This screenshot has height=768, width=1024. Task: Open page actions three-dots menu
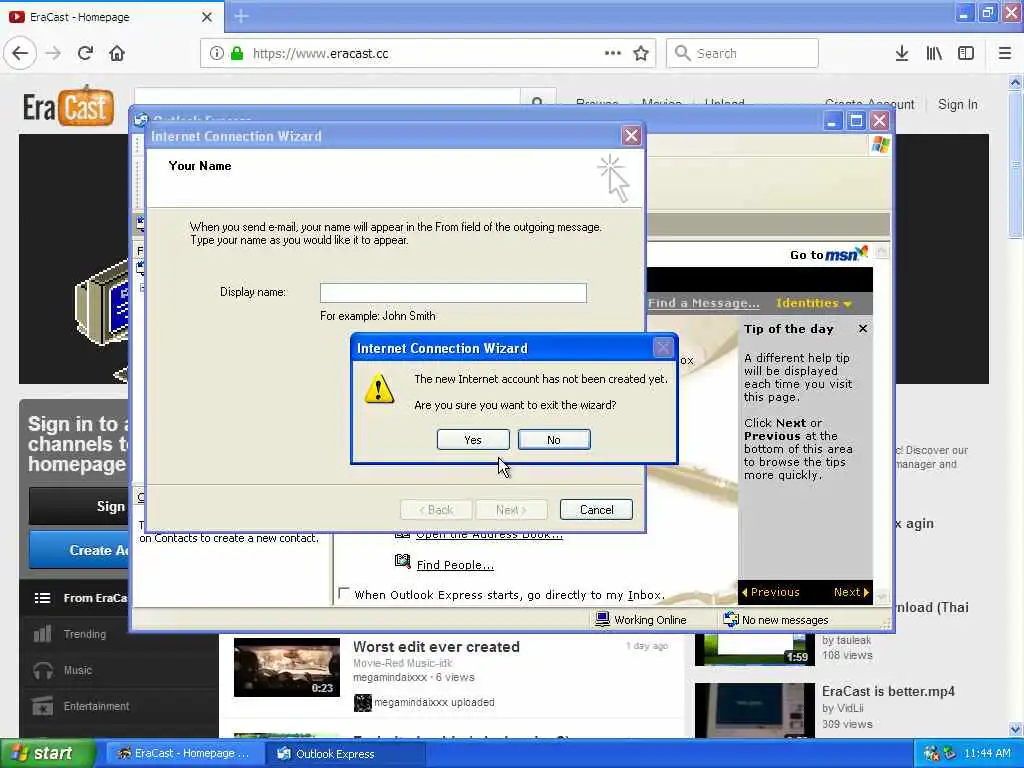click(613, 54)
